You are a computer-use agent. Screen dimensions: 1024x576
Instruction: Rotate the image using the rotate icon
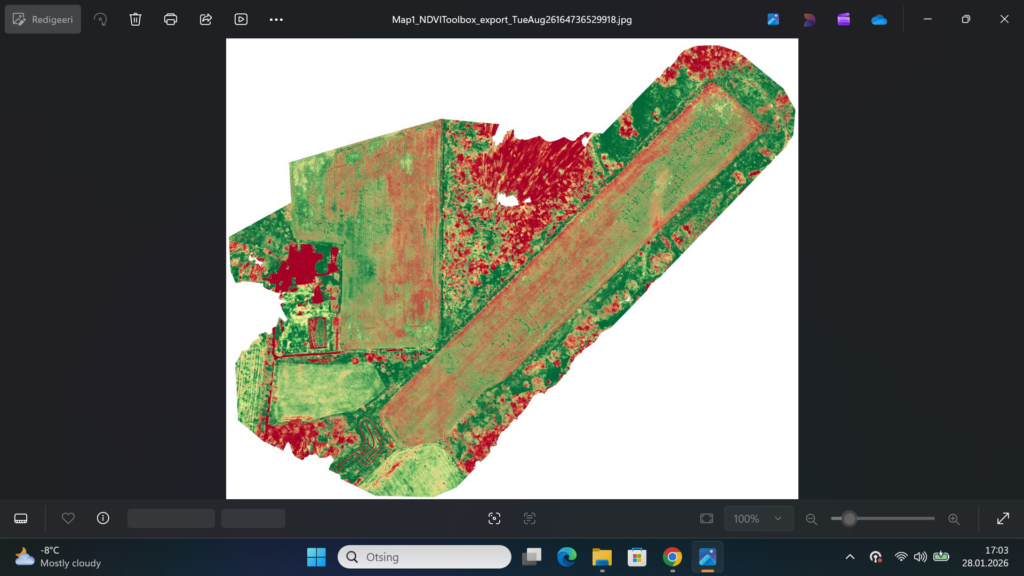tap(100, 19)
